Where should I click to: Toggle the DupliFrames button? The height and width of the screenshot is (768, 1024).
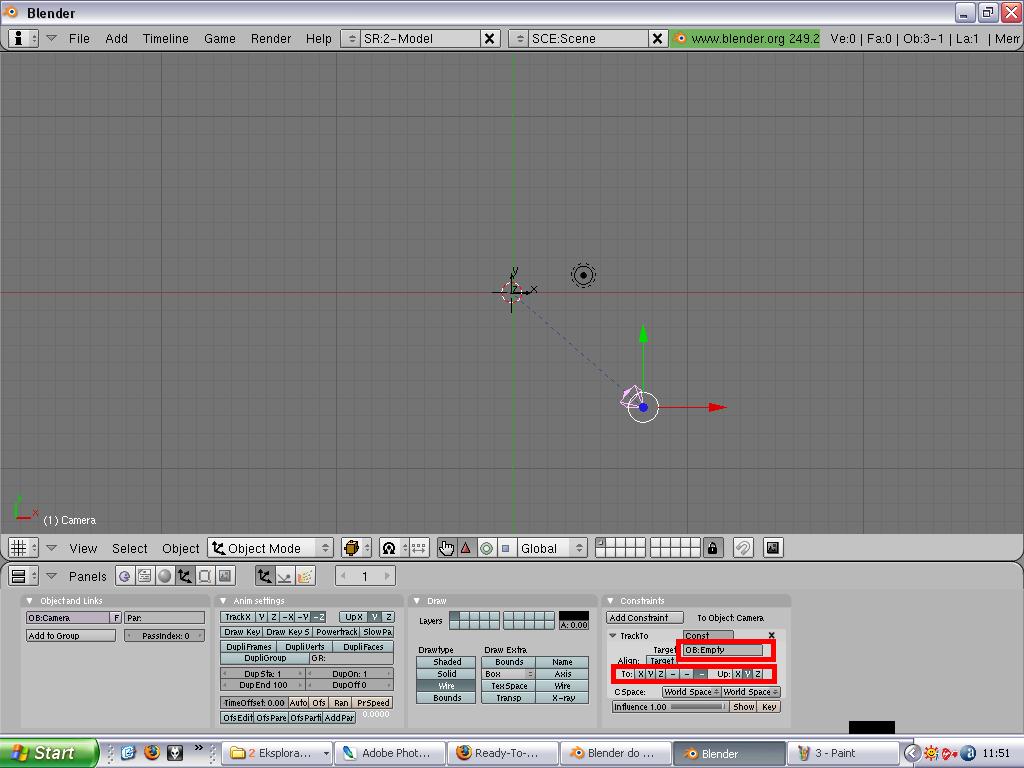pyautogui.click(x=249, y=647)
